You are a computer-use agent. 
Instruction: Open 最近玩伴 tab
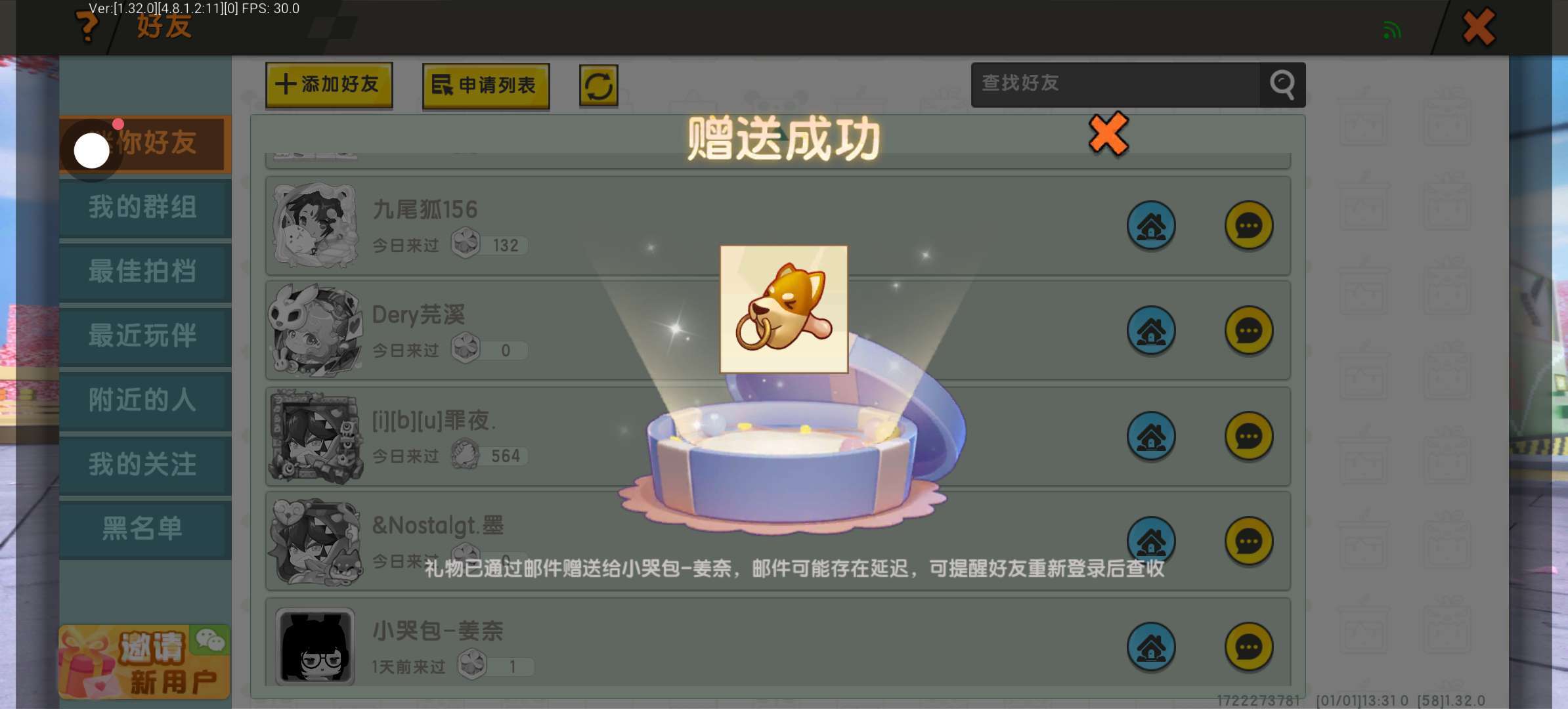click(x=144, y=336)
